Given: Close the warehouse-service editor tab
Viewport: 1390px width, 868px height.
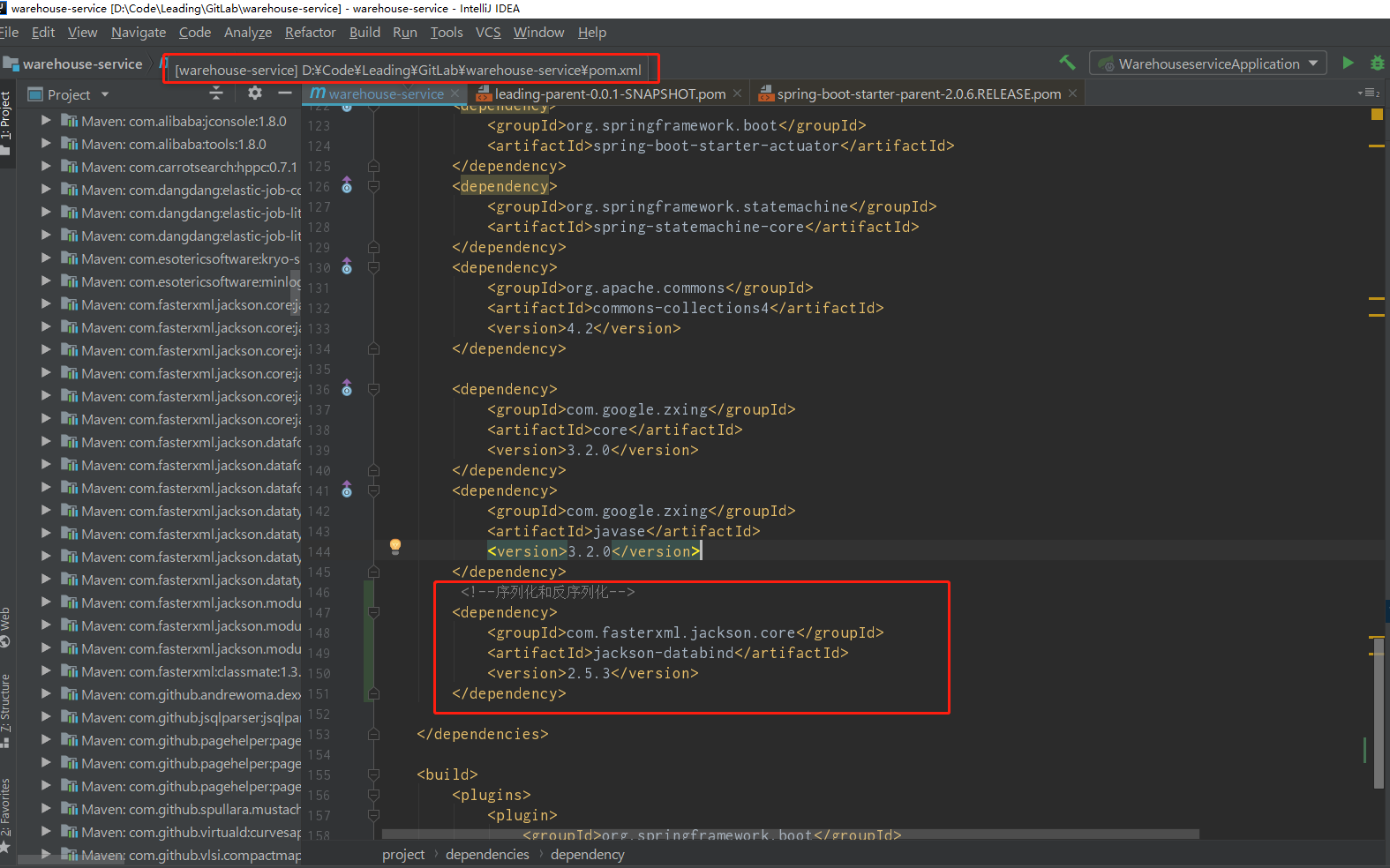Looking at the screenshot, I should [x=455, y=94].
